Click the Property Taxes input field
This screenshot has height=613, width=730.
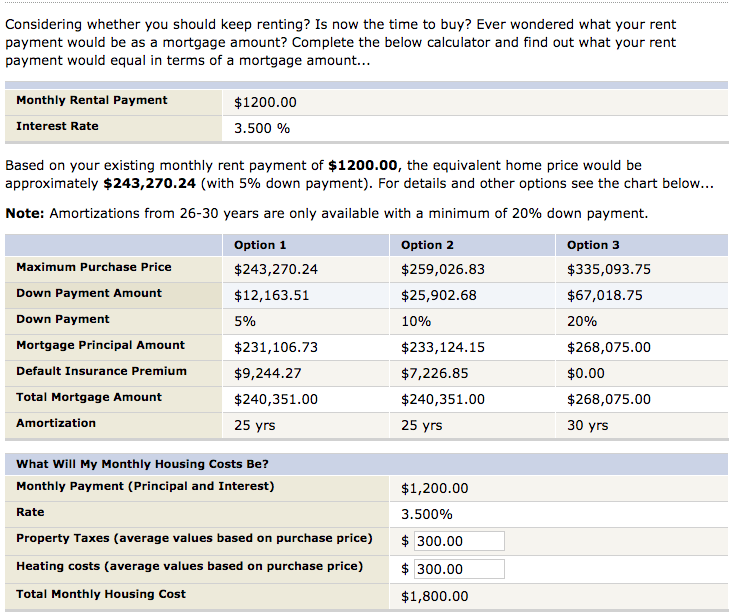[459, 541]
